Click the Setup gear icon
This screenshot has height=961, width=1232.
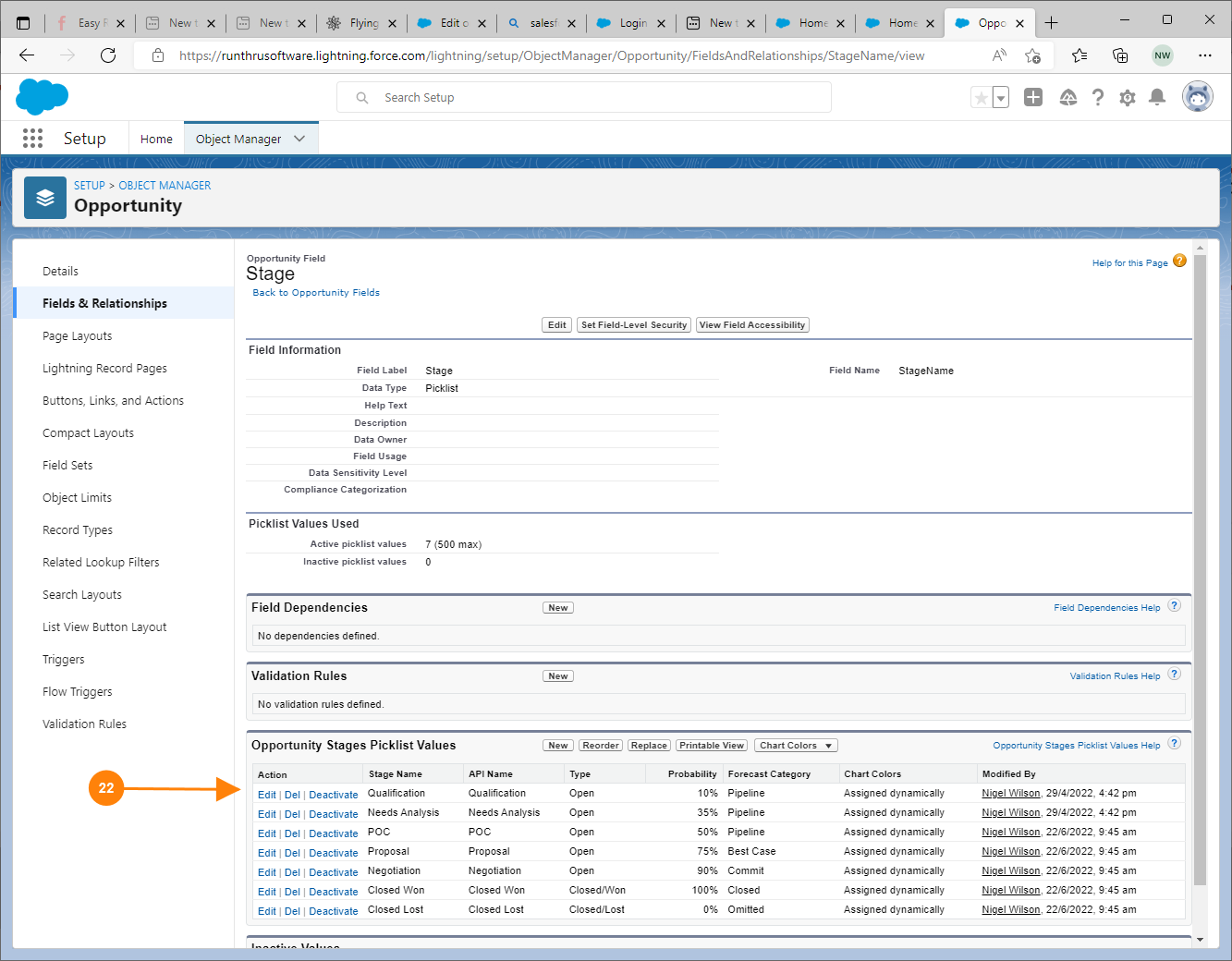coord(1127,98)
